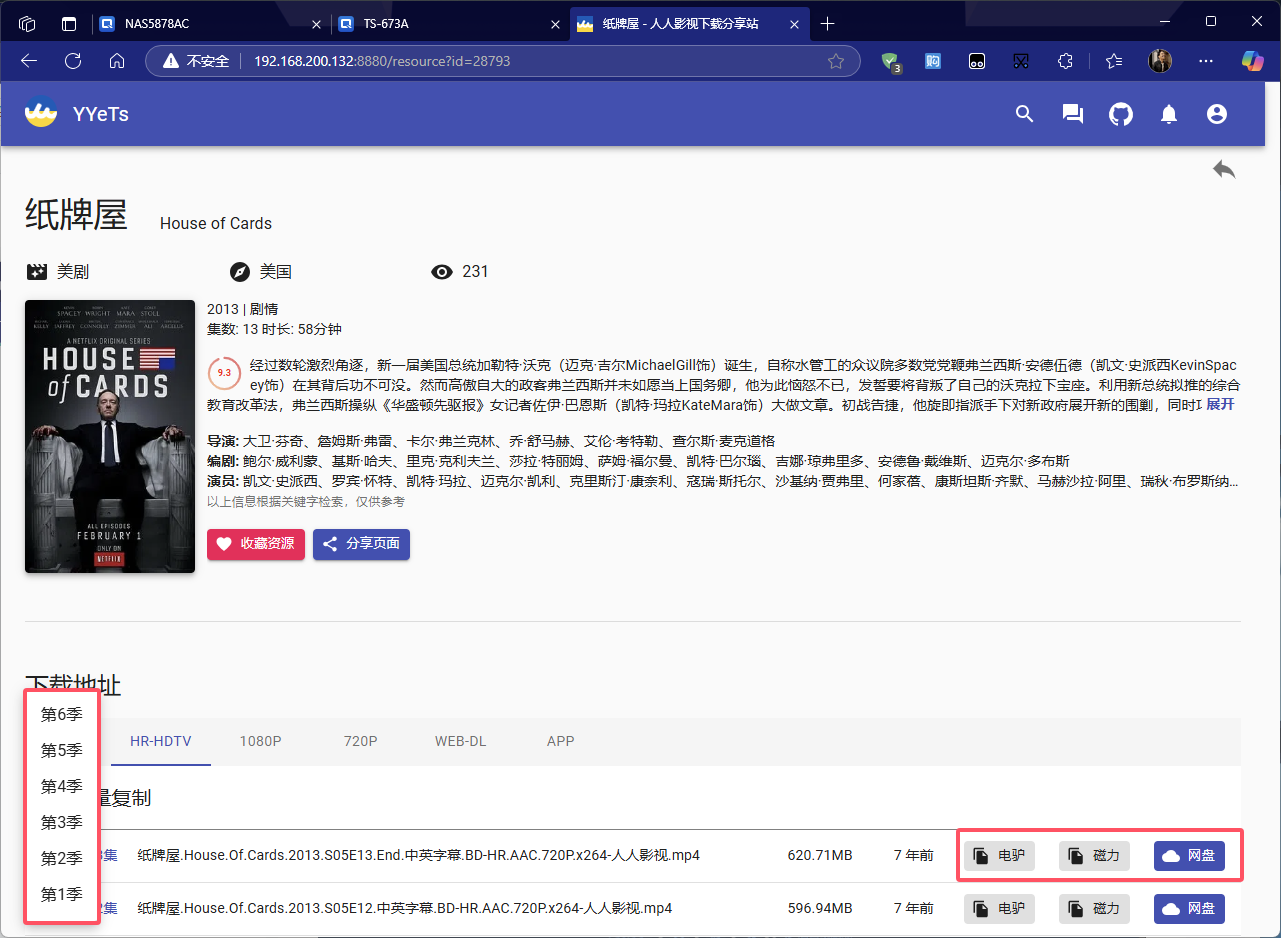Open the search icon in YYeTs header
This screenshot has height=938, width=1281.
pyautogui.click(x=1024, y=114)
